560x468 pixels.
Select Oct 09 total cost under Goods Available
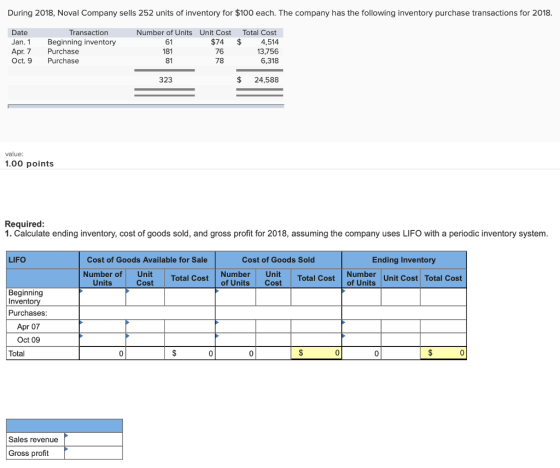tap(190, 340)
